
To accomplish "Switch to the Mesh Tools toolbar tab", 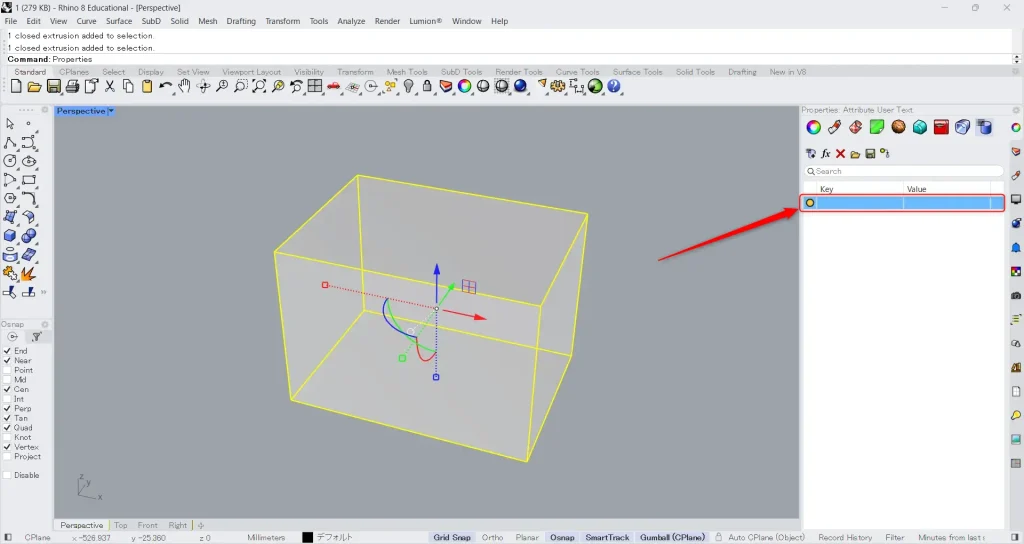I will coord(407,72).
